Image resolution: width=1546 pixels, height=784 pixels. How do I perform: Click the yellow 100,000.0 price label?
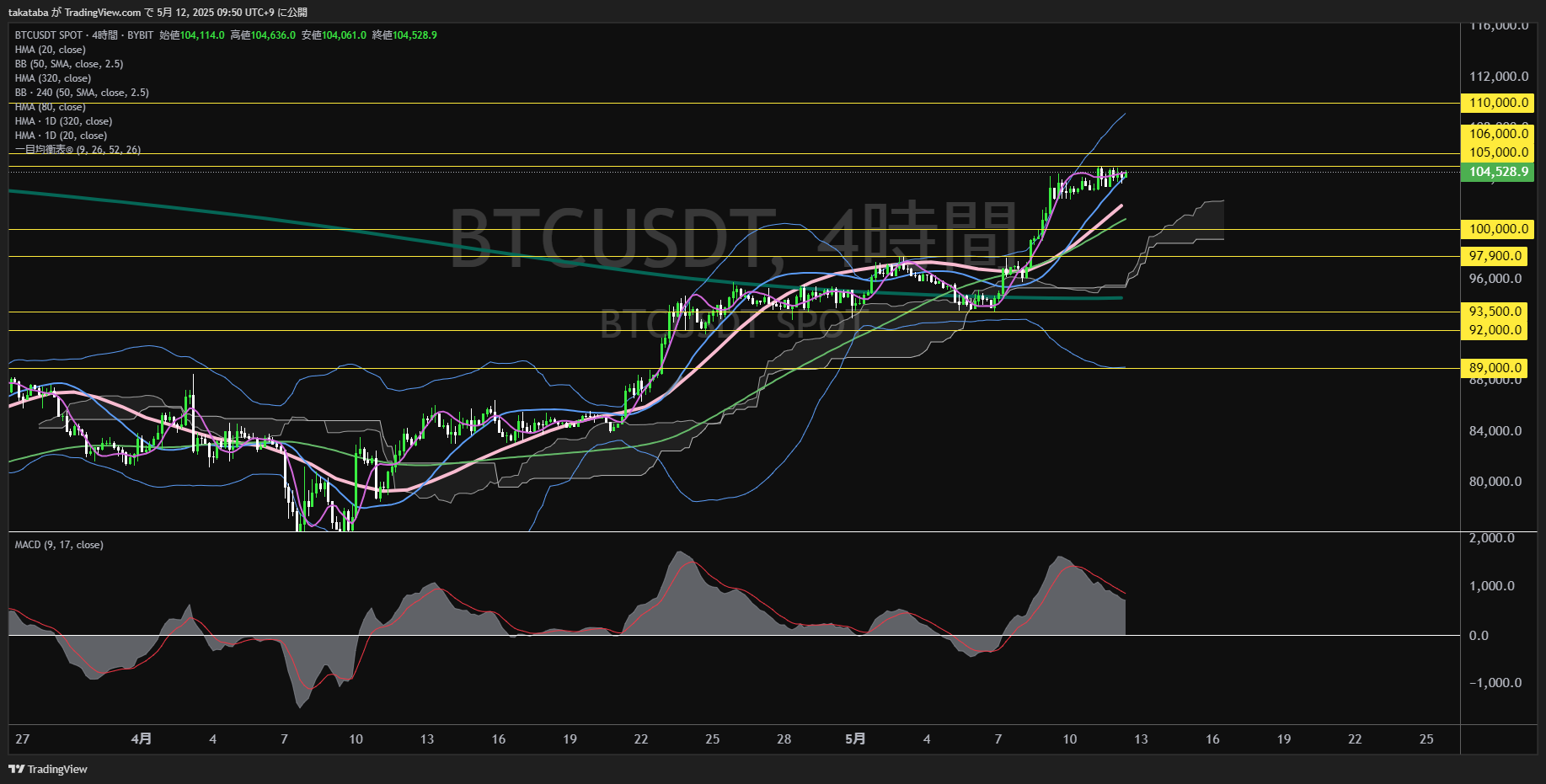[x=1498, y=229]
